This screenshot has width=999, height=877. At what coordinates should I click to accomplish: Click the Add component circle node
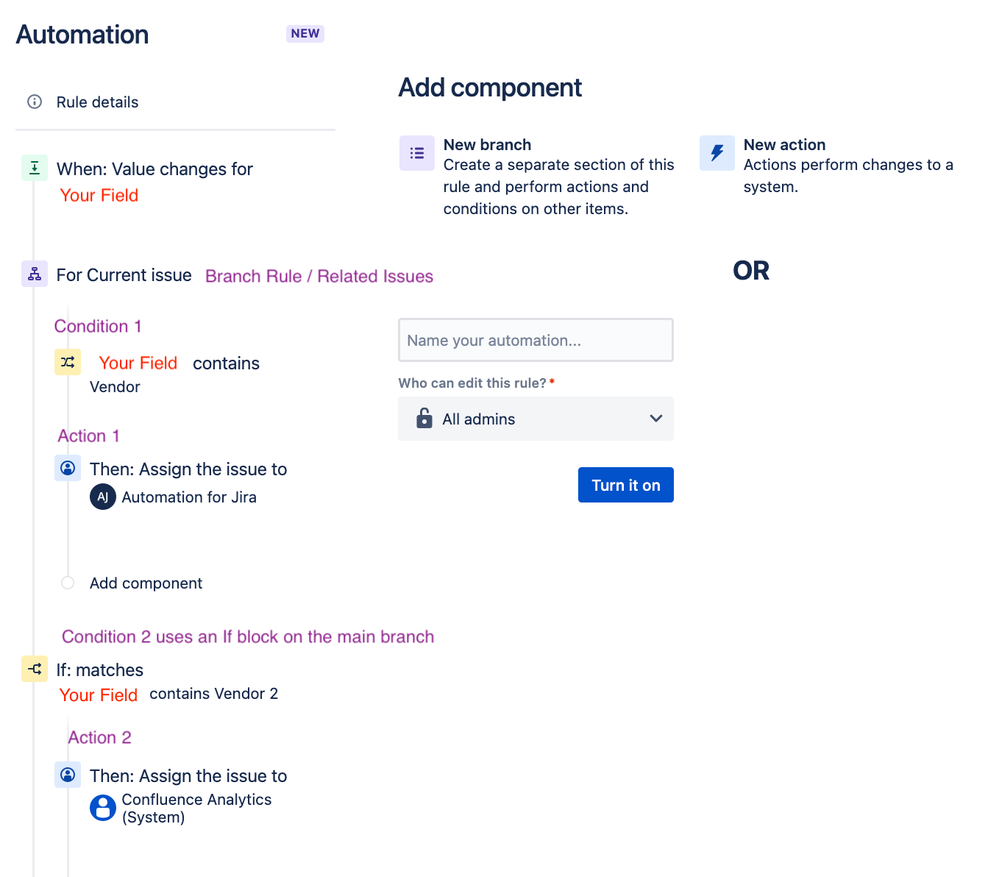[x=68, y=583]
